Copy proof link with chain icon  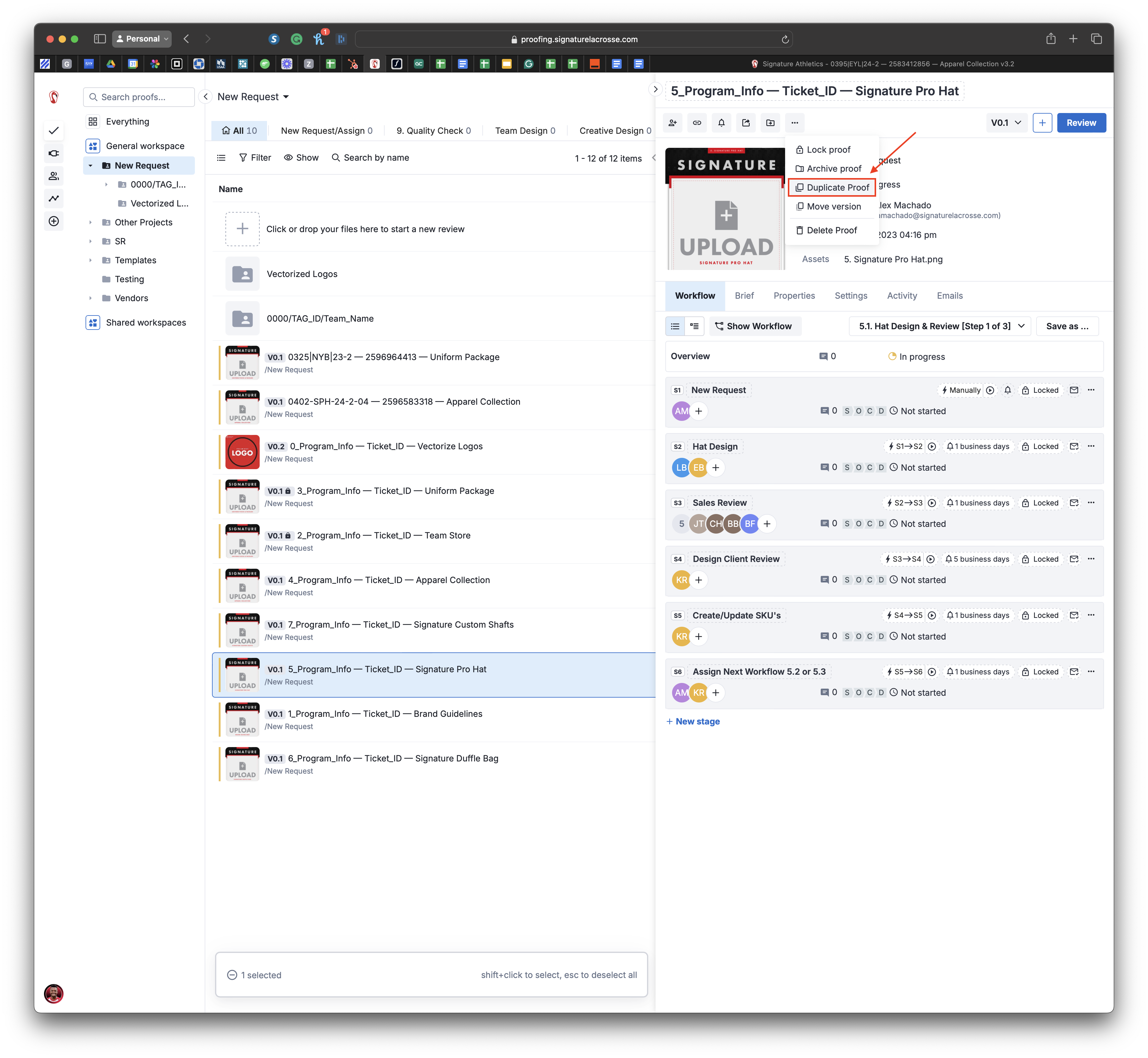point(697,122)
